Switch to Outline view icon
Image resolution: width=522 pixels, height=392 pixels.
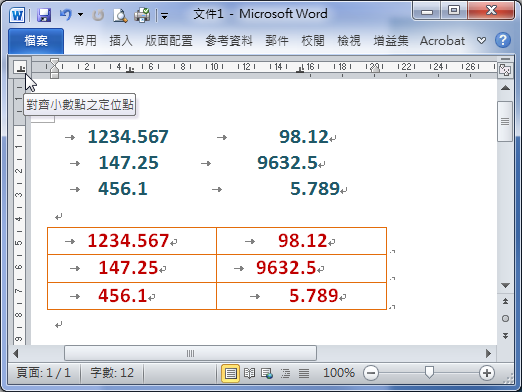285,373
